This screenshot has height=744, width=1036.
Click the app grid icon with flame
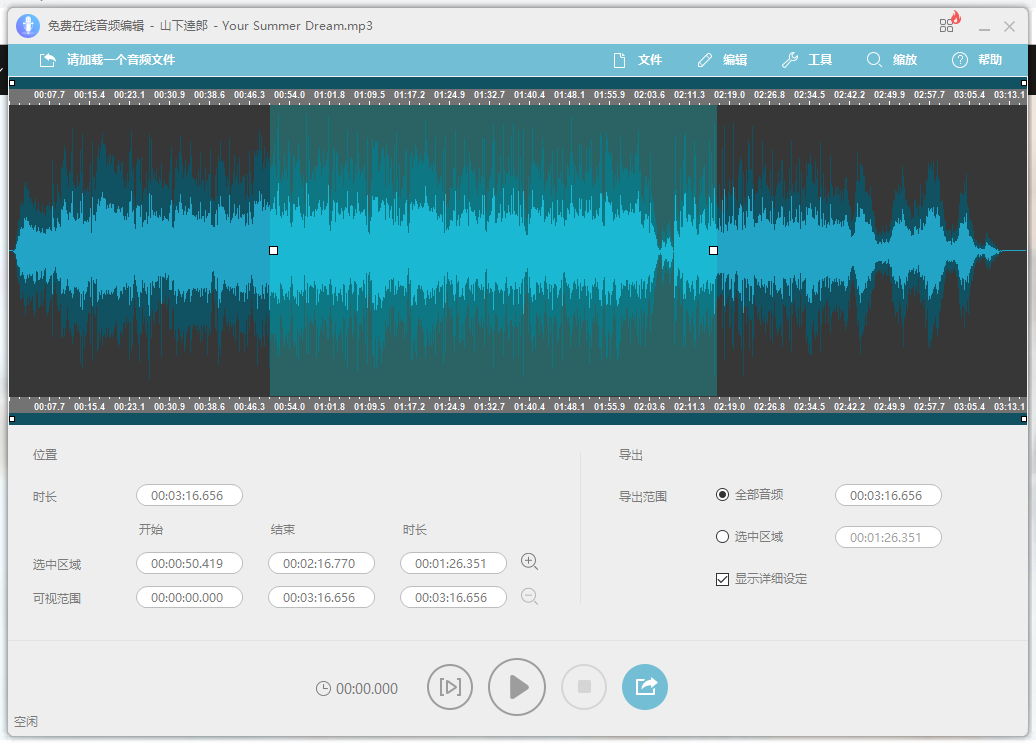pyautogui.click(x=949, y=23)
